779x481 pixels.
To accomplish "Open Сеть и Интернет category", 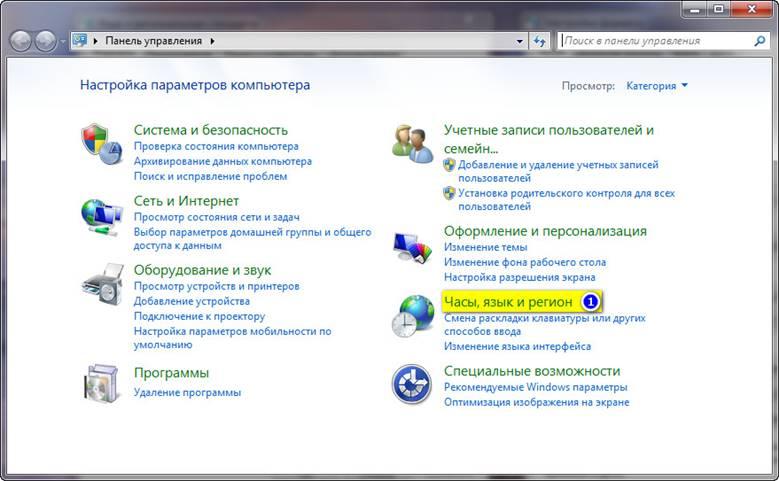I will pyautogui.click(x=186, y=201).
